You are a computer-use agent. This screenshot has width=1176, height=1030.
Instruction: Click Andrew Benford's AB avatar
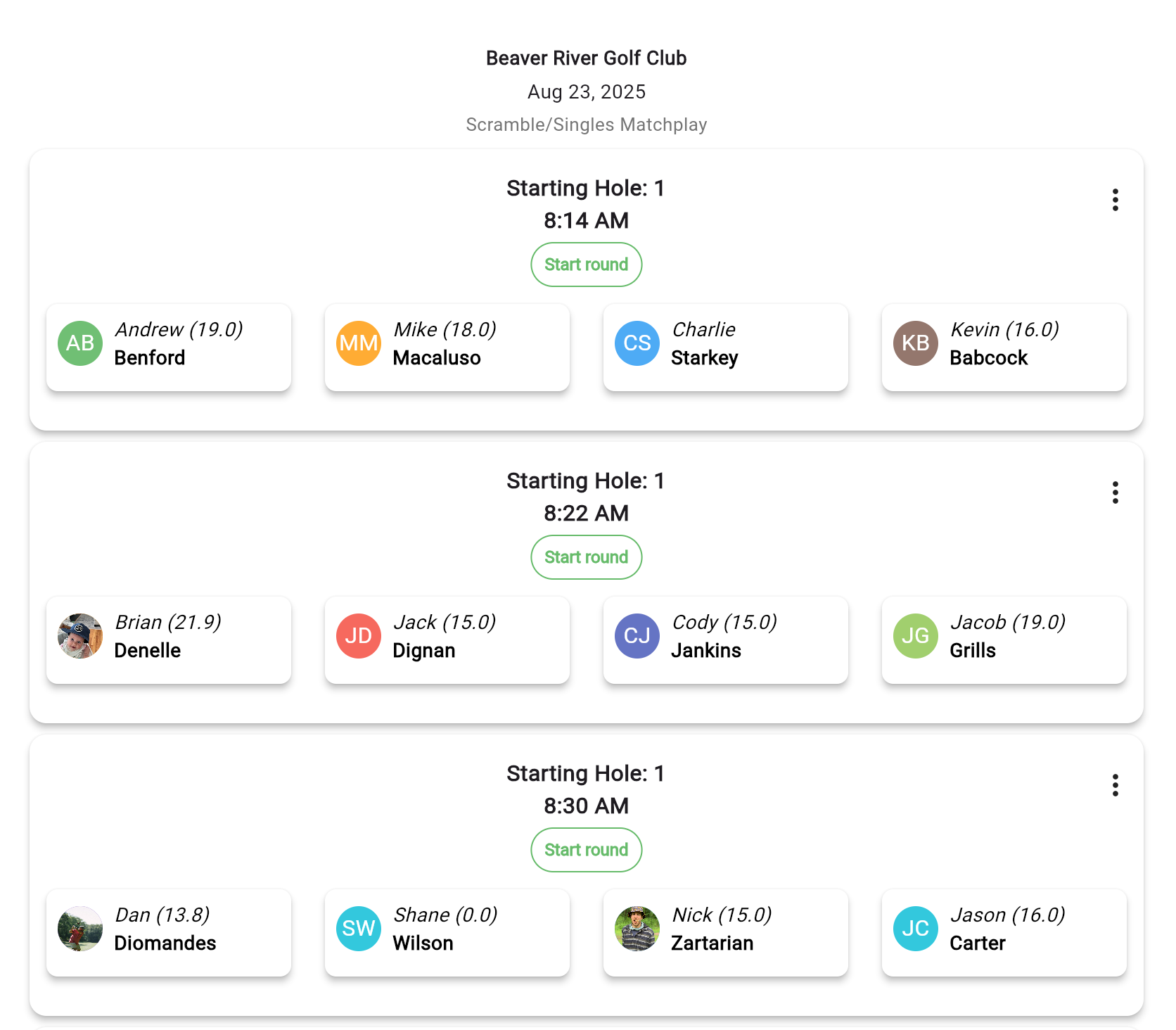pos(80,343)
